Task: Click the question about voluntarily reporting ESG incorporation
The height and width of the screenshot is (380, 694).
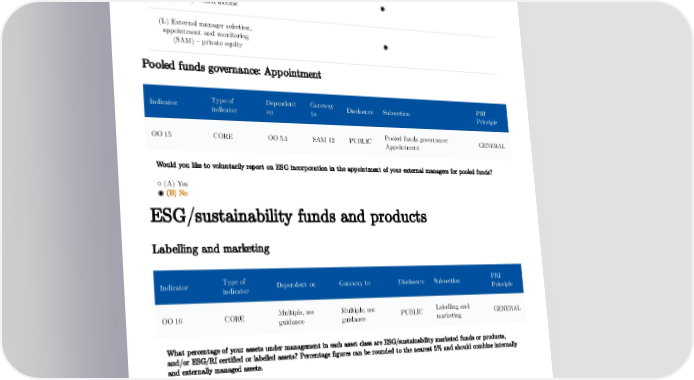Action: click(324, 169)
